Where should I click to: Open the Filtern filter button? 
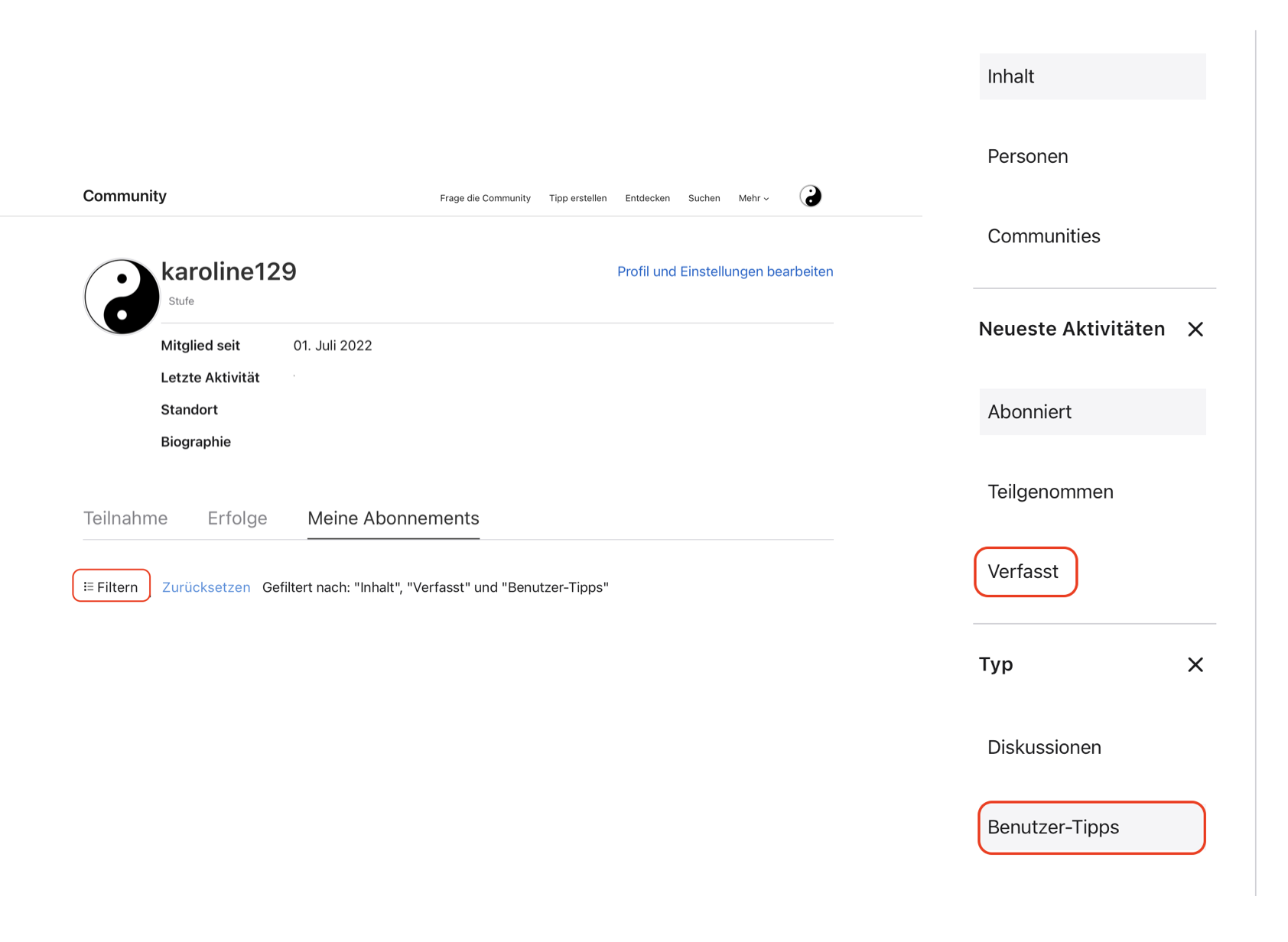point(112,586)
